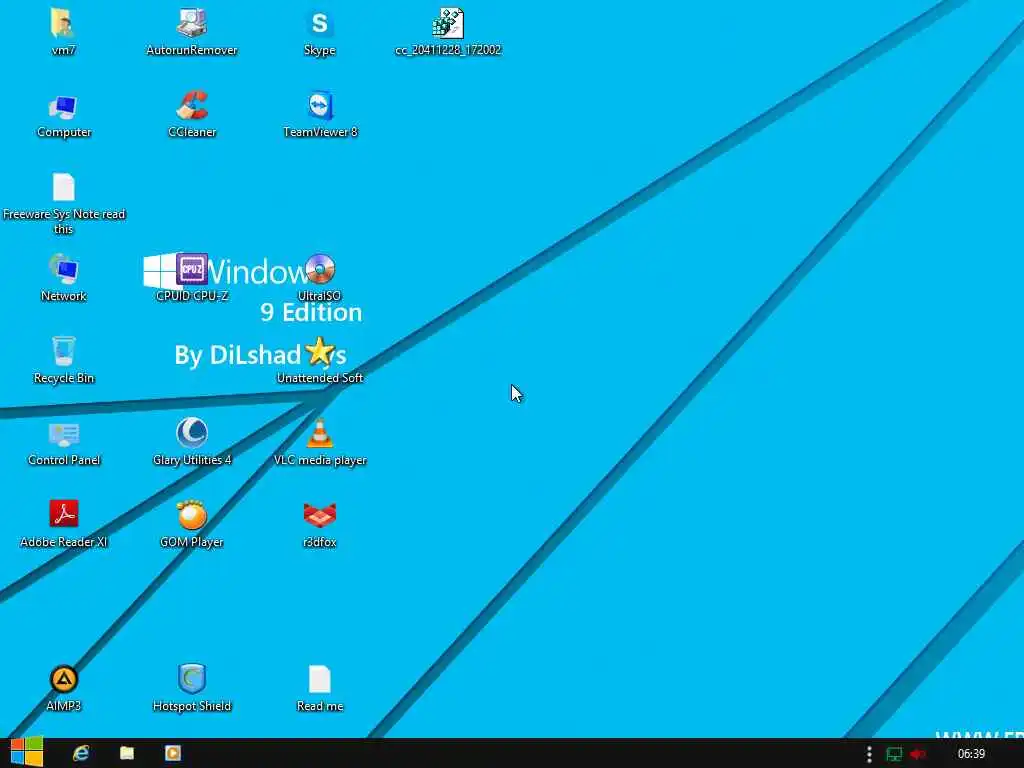Open File Explorer from the taskbar
The width and height of the screenshot is (1024, 768).
127,754
